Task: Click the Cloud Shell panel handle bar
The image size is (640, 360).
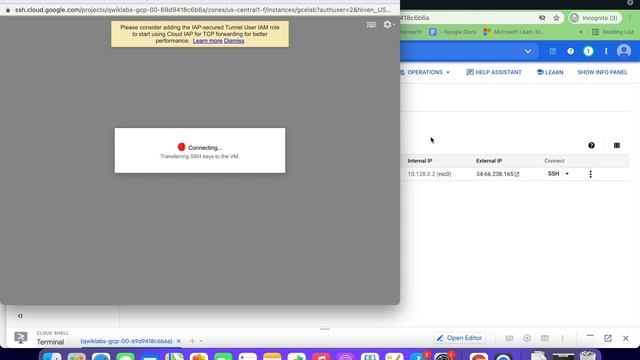Action: click(x=324, y=329)
